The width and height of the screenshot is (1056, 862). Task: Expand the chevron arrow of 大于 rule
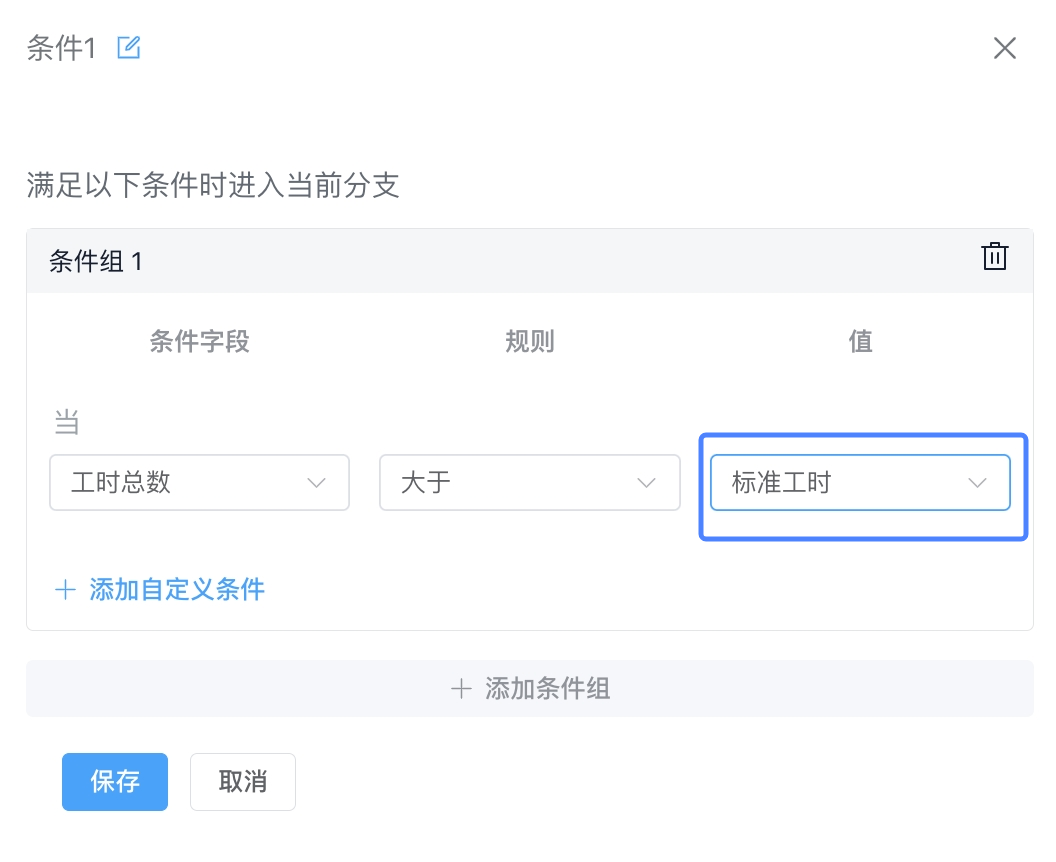[647, 483]
